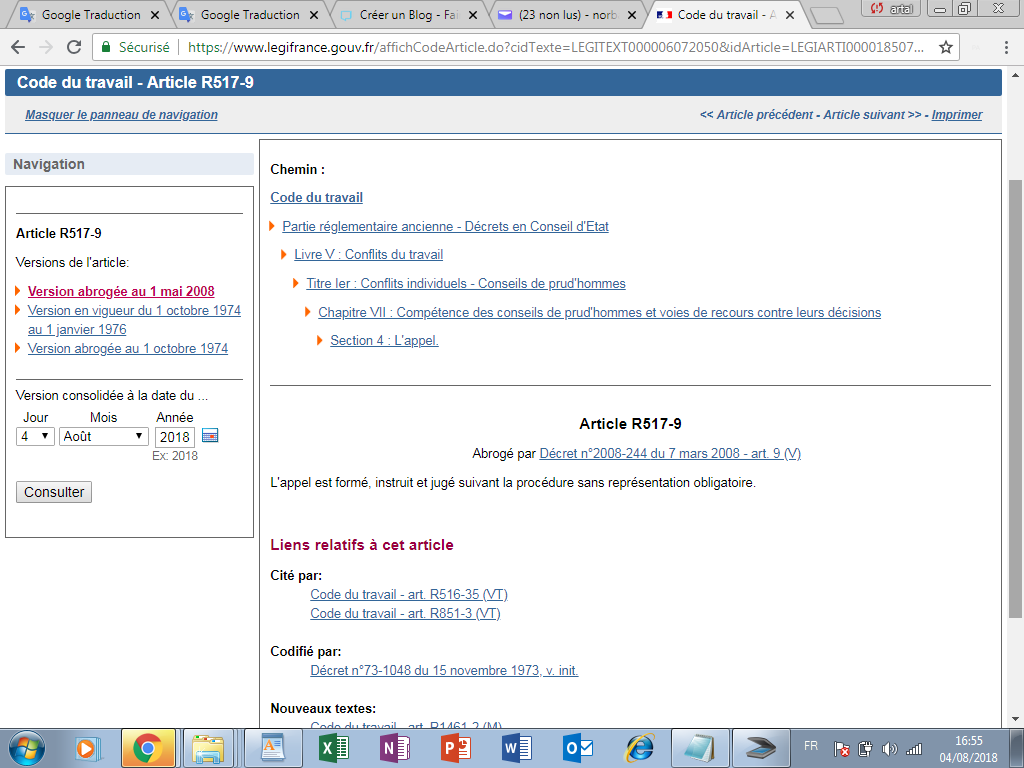Reload the page with the refresh icon
The width and height of the screenshot is (1024, 768).
(x=74, y=48)
